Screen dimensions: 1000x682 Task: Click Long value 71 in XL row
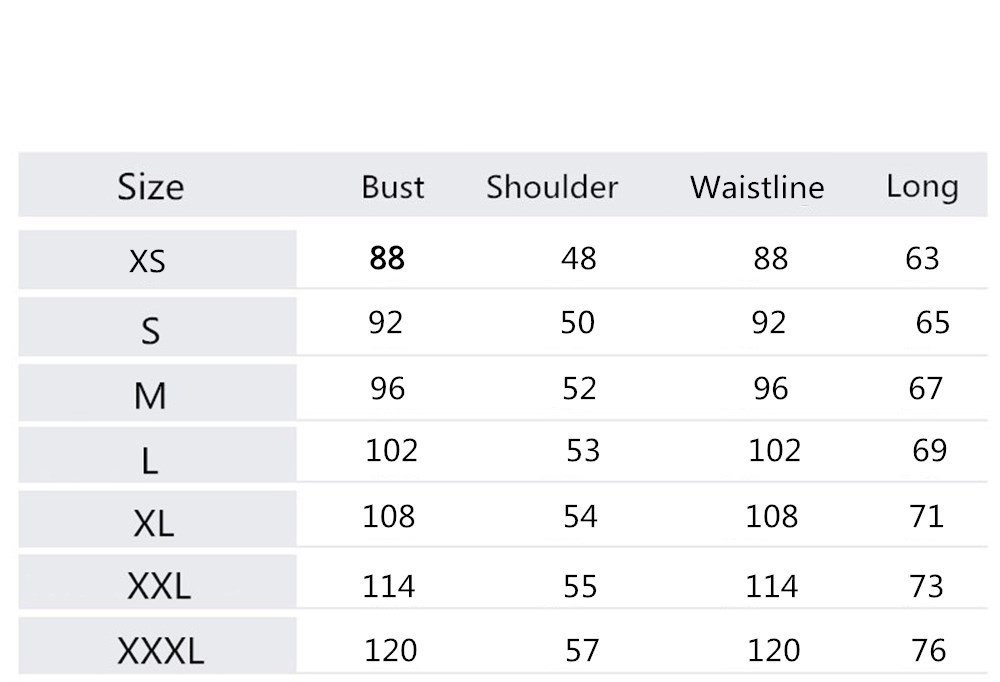click(x=927, y=516)
